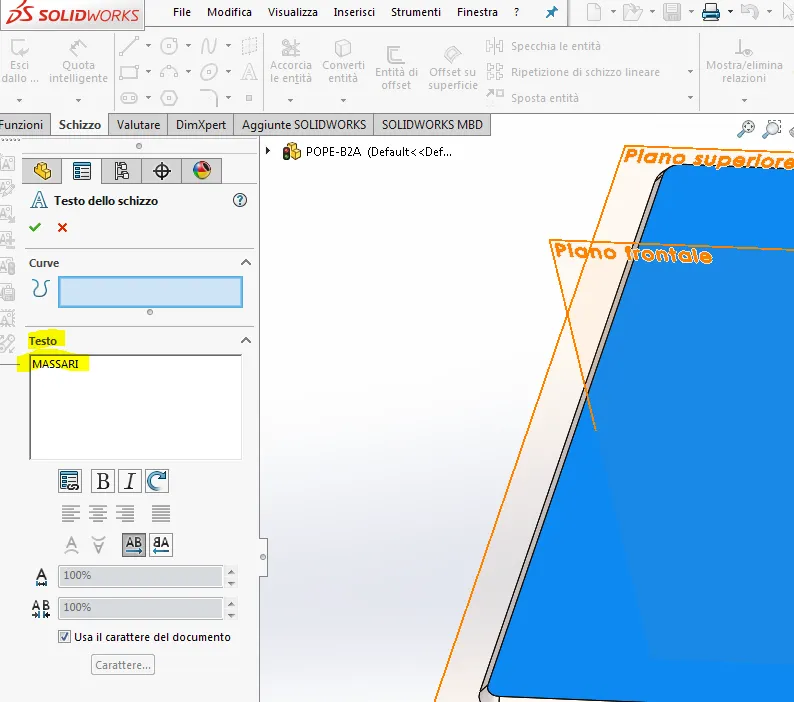This screenshot has height=702, width=794.
Task: Open the New document dropdown arrow
Action: coord(613,11)
